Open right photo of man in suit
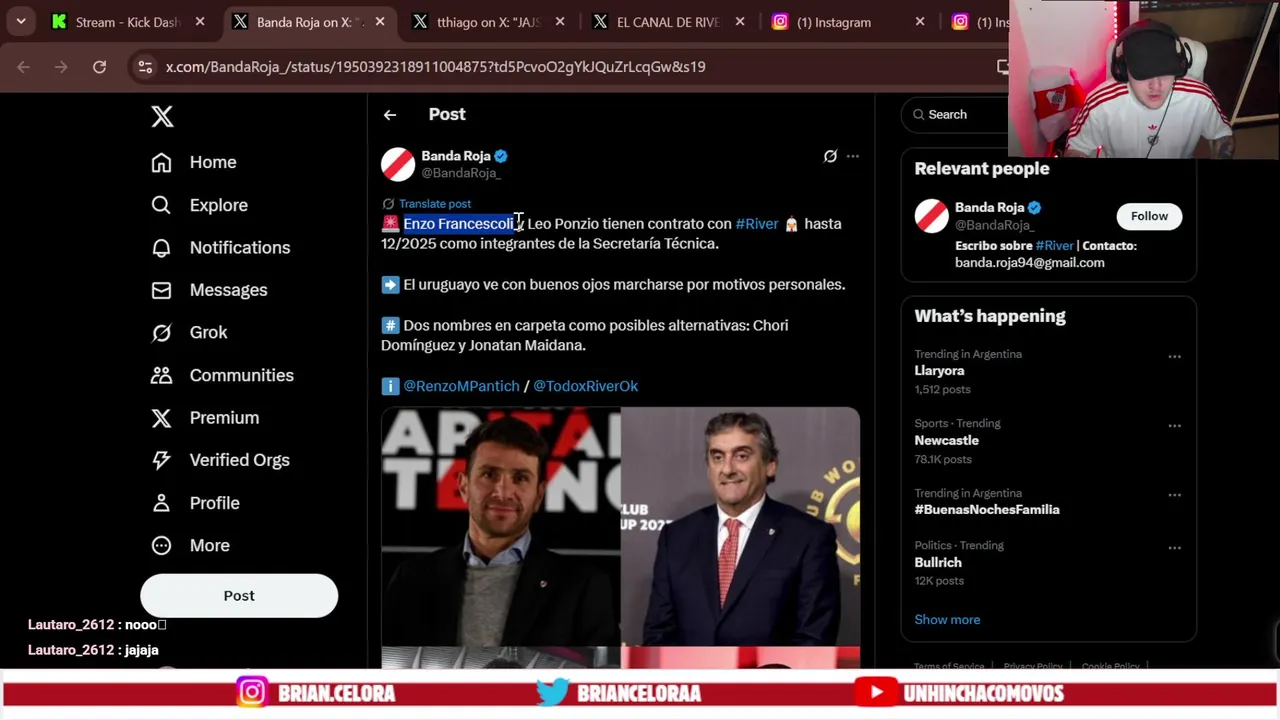 click(x=740, y=526)
